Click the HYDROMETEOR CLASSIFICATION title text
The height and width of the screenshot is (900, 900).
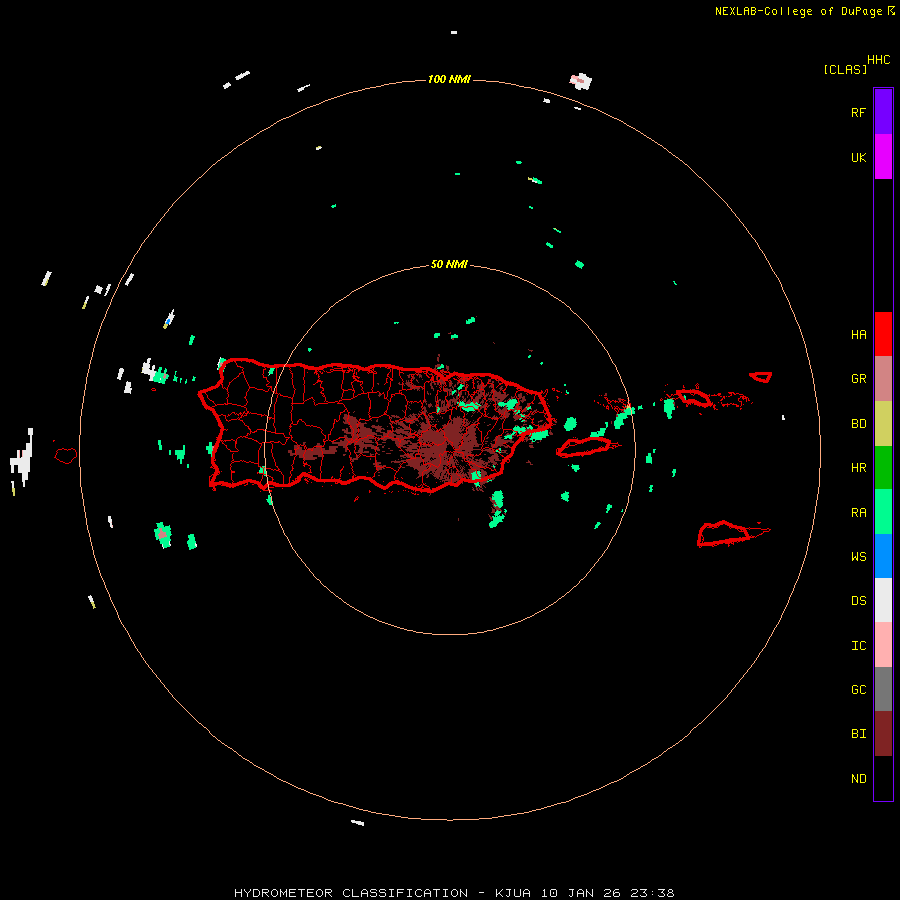tap(351, 893)
